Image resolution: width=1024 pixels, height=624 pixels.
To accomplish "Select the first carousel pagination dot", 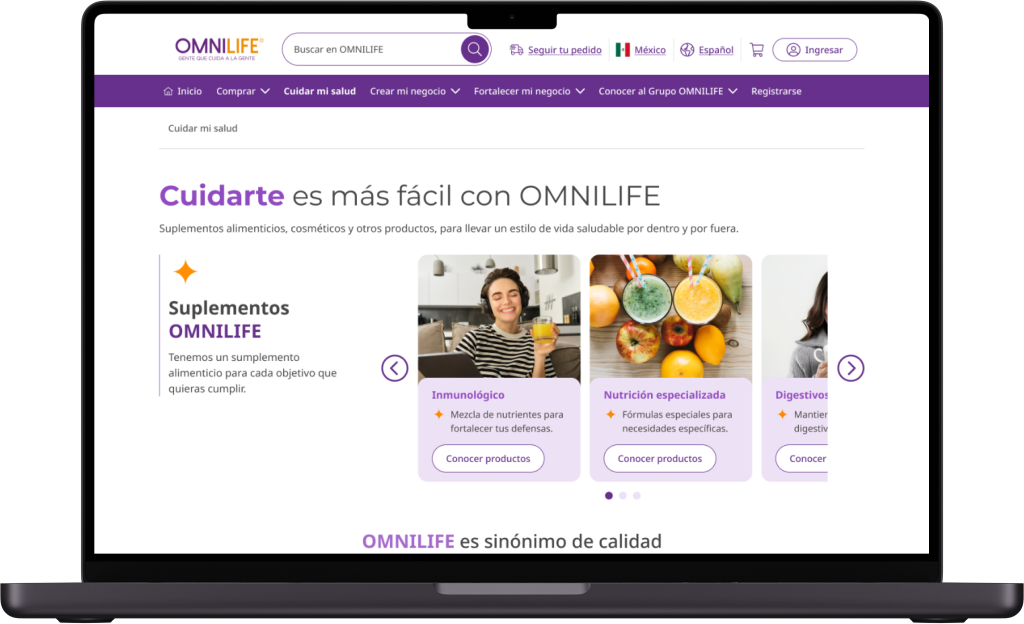I will click(x=609, y=496).
